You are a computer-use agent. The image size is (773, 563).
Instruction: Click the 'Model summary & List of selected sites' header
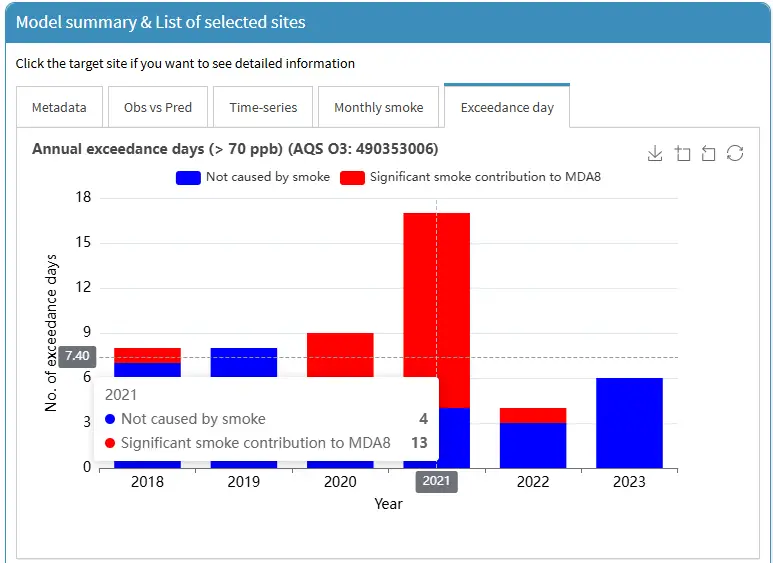[x=161, y=22]
